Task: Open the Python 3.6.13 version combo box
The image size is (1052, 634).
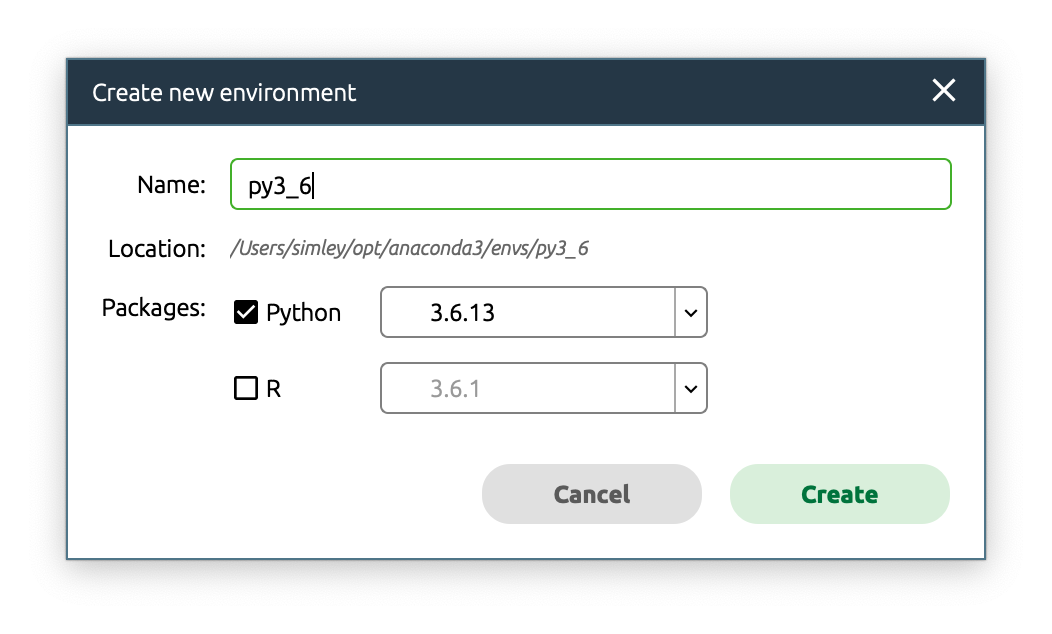Action: (528, 313)
